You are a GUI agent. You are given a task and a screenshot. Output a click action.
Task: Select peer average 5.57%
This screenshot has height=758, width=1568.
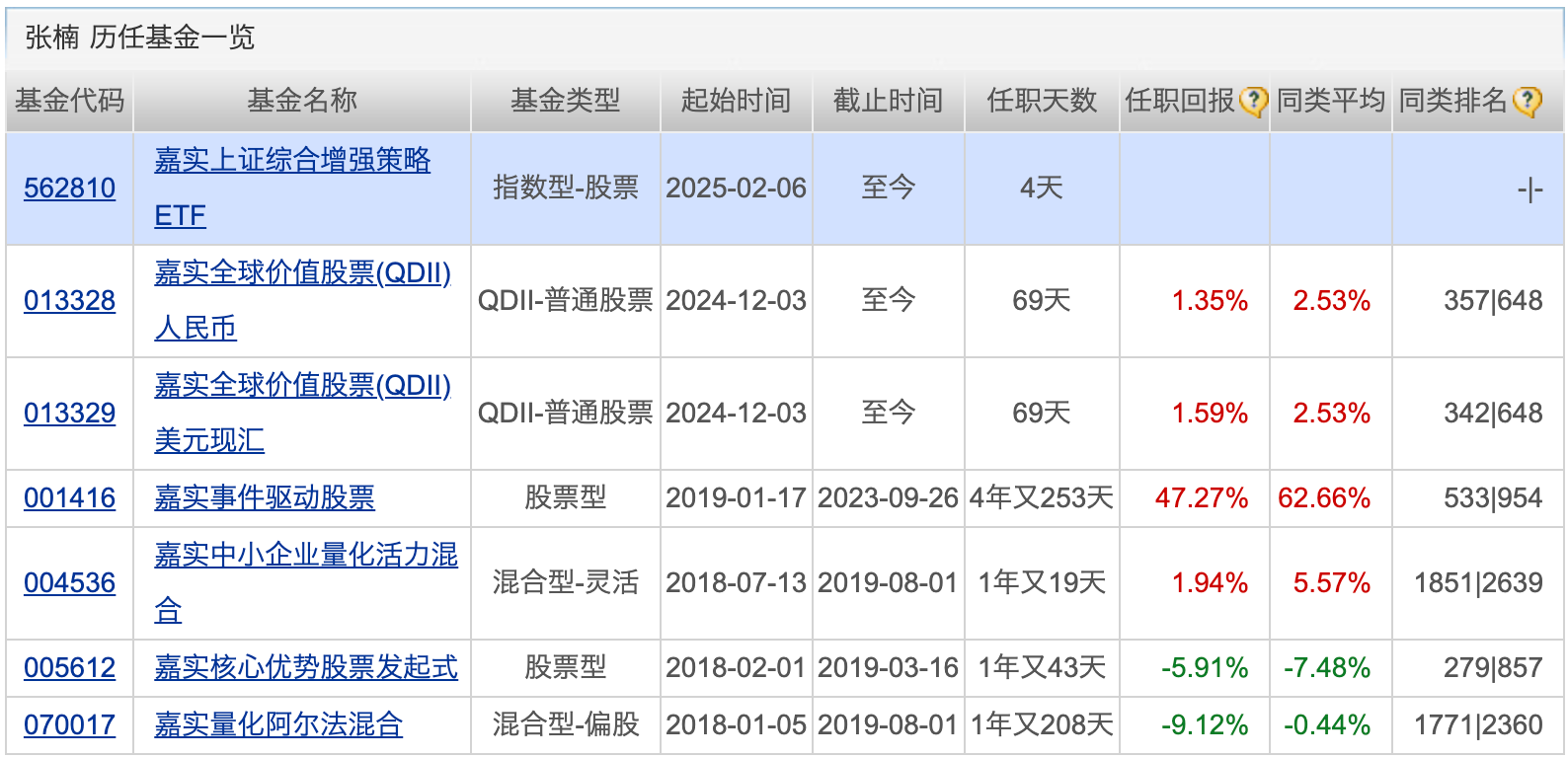point(1332,582)
